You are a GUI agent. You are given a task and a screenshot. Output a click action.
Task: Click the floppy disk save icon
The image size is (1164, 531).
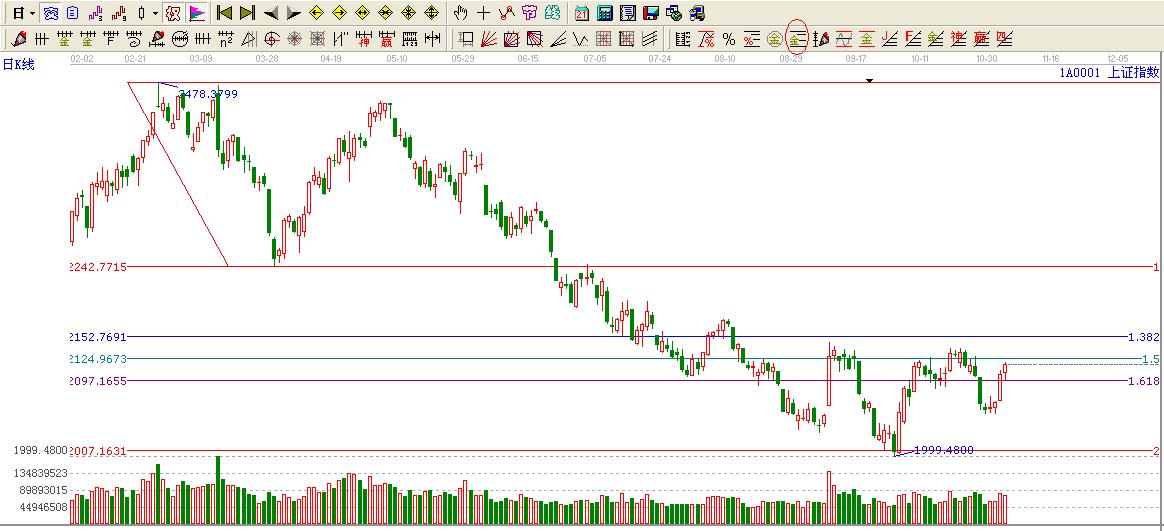coord(650,13)
